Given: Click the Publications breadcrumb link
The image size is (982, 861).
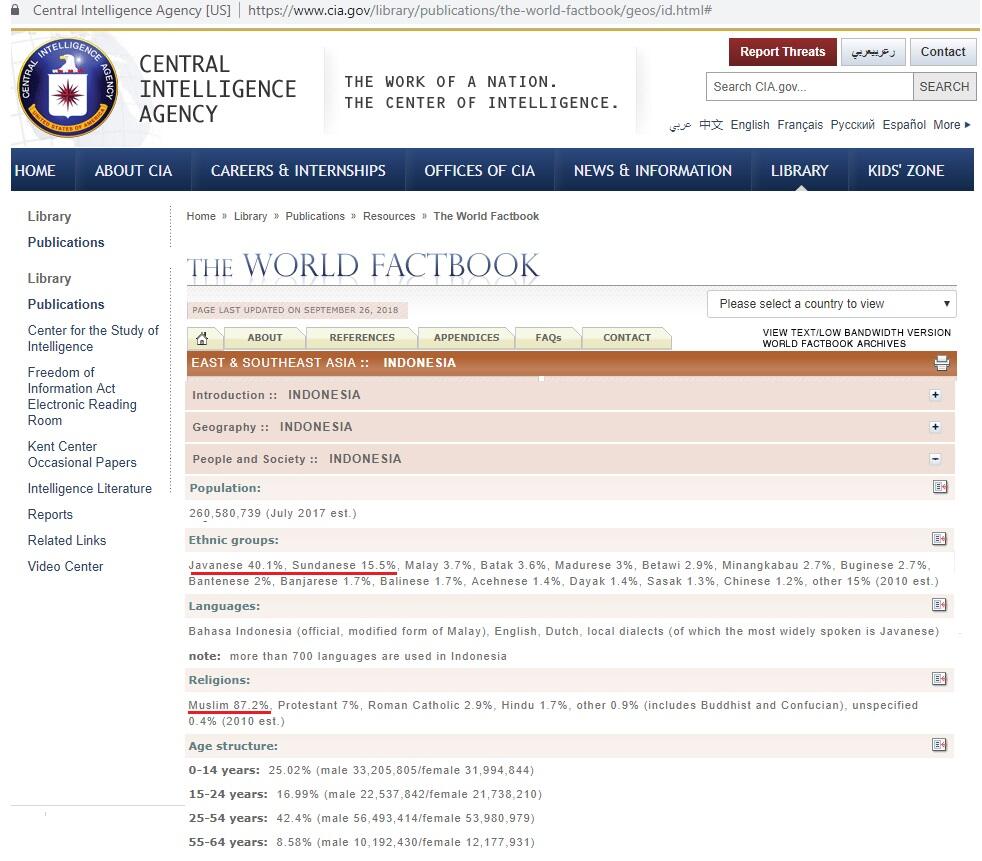Looking at the screenshot, I should click(315, 216).
